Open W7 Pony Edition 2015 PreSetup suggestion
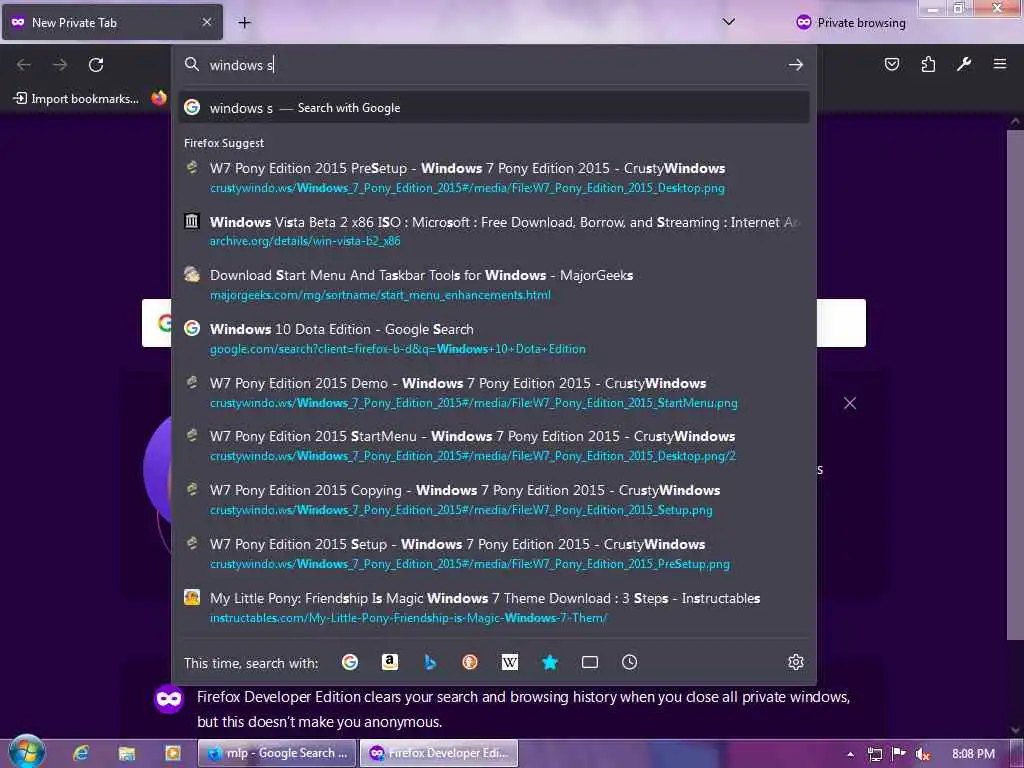Image resolution: width=1024 pixels, height=768 pixels. tap(494, 178)
